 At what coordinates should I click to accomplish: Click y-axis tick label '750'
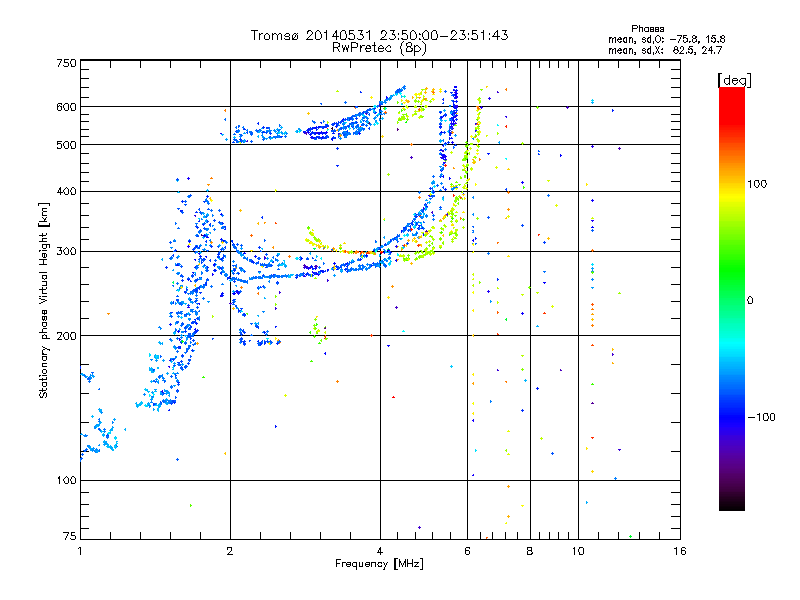pos(66,64)
